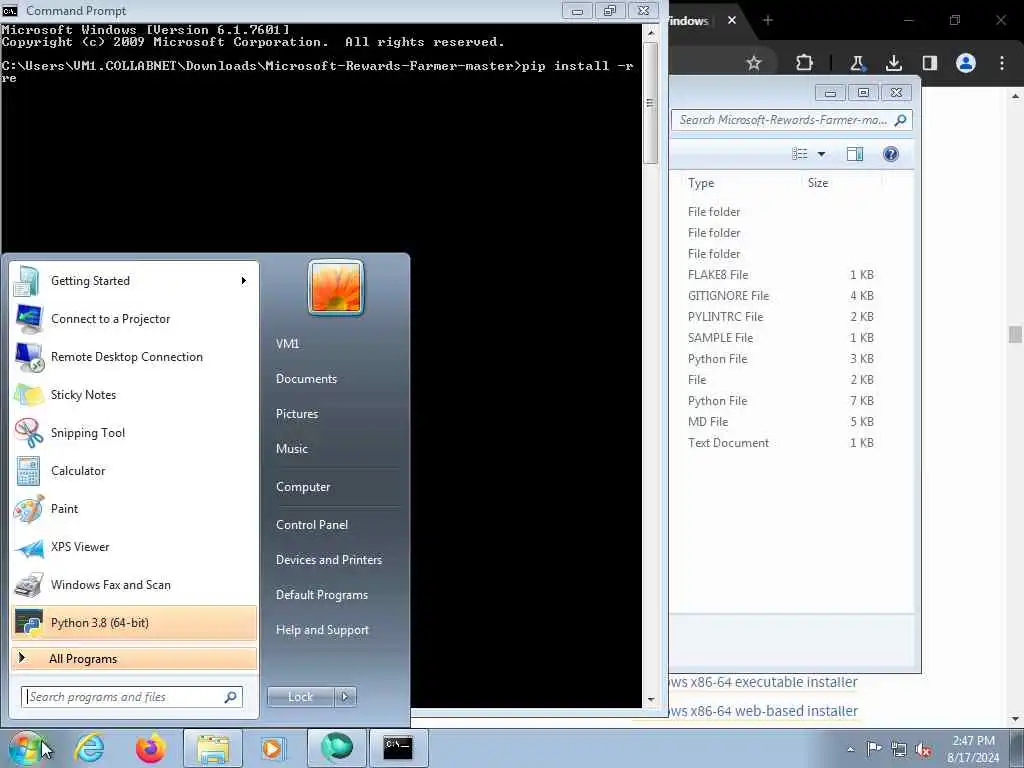Open Chrome downloads icon
The width and height of the screenshot is (1024, 768).
893,63
